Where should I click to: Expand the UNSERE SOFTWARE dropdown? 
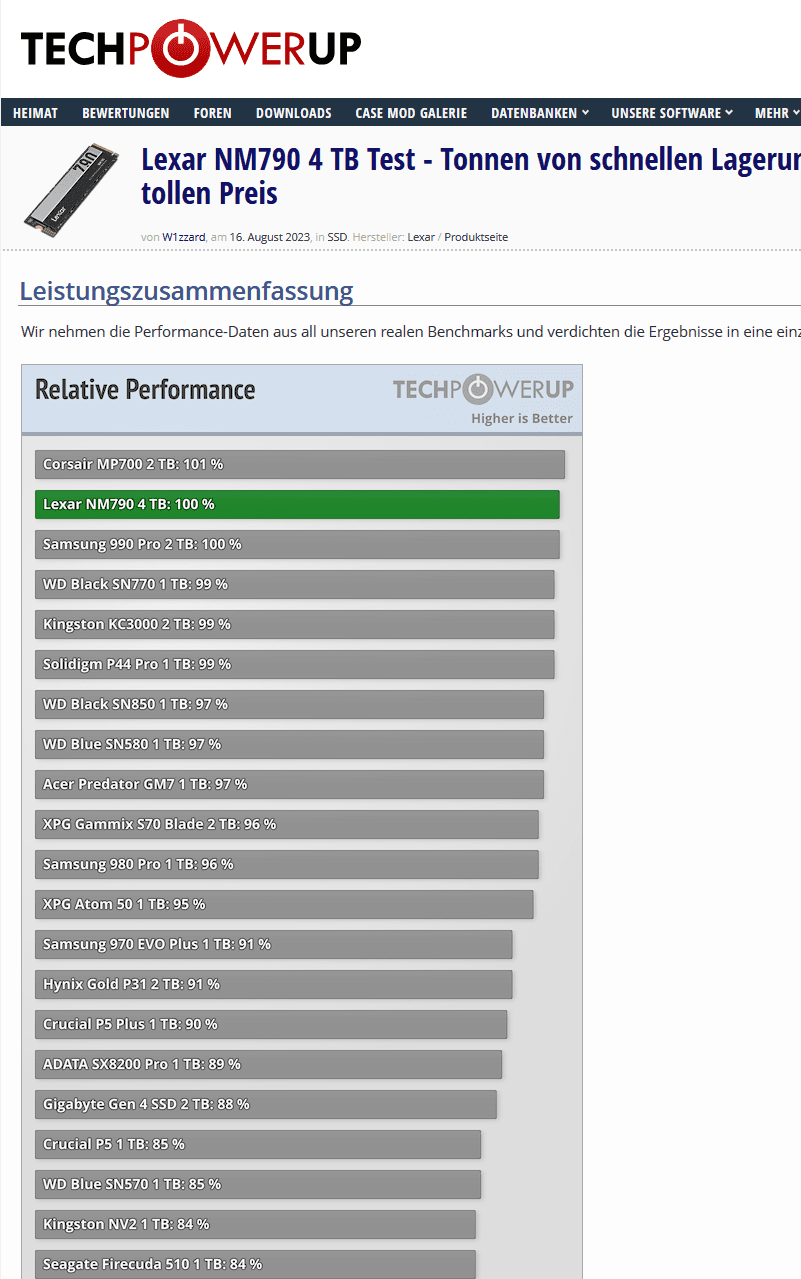tap(672, 113)
